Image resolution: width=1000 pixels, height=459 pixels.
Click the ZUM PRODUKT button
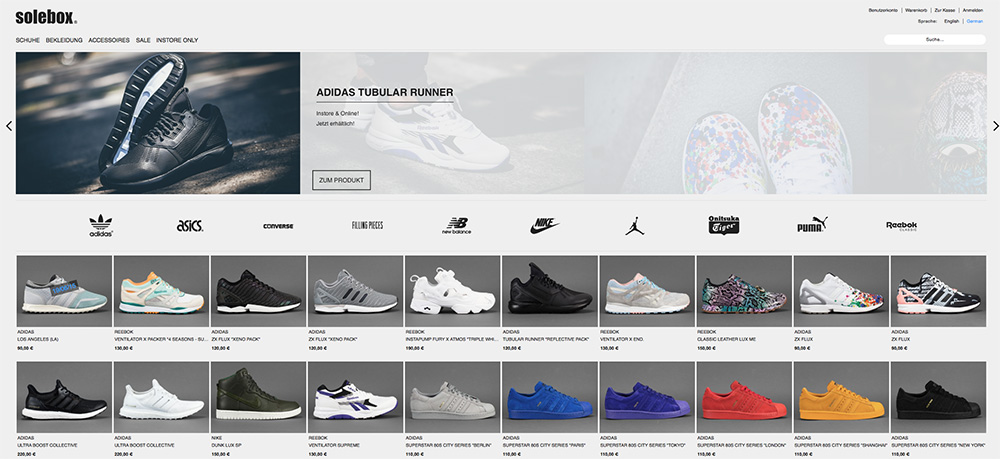click(341, 180)
